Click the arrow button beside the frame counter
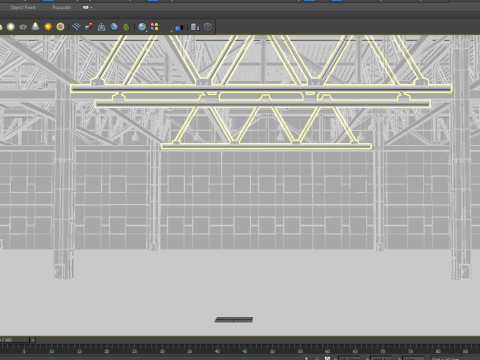480x360 pixels. pyautogui.click(x=33, y=340)
